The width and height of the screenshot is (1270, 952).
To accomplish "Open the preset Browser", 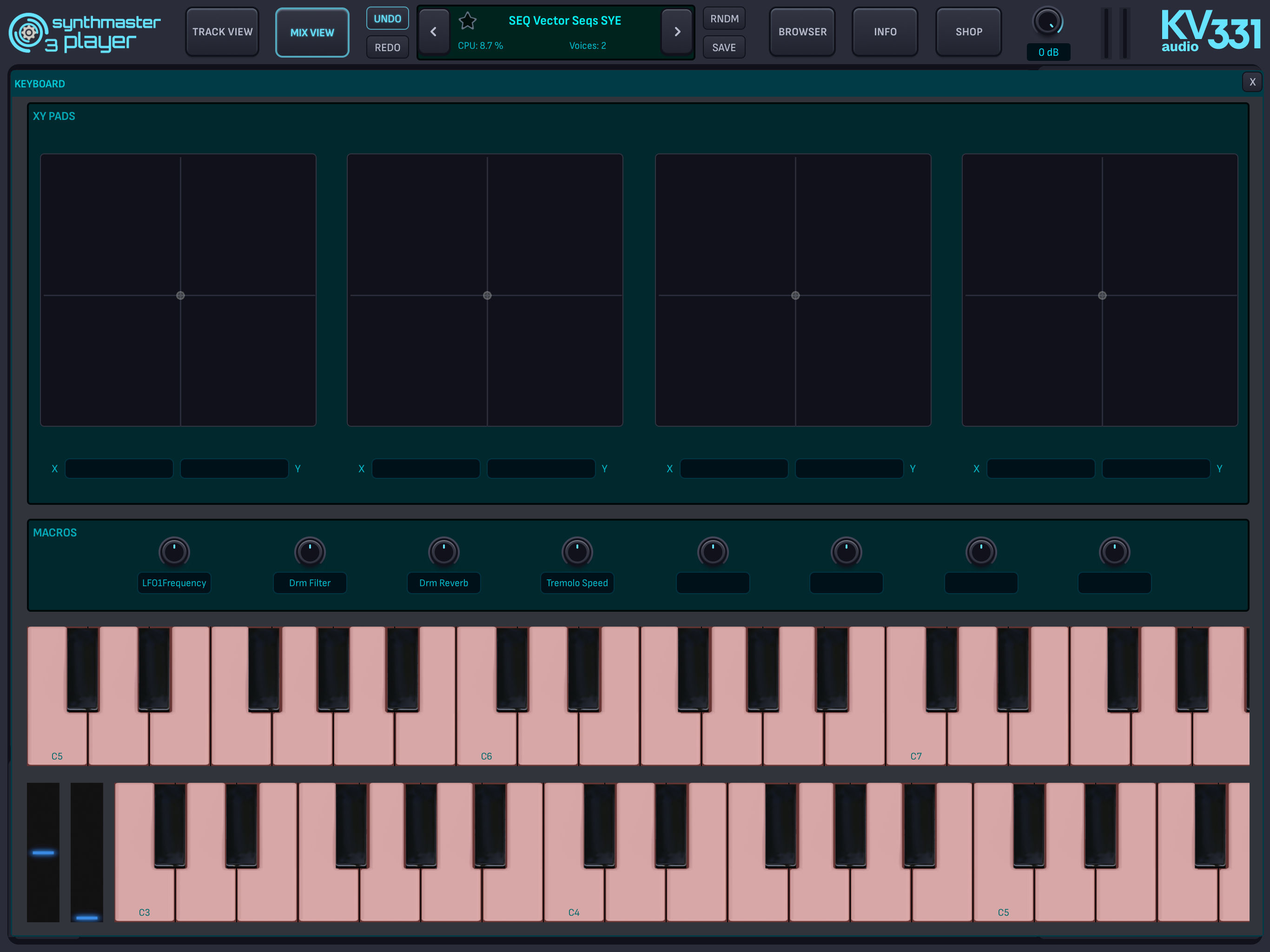I will pos(802,32).
